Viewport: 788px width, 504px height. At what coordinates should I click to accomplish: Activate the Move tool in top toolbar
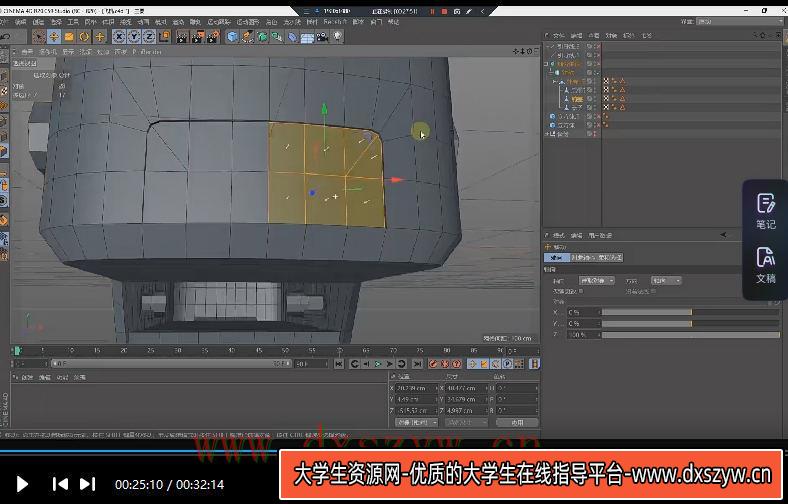click(x=54, y=37)
